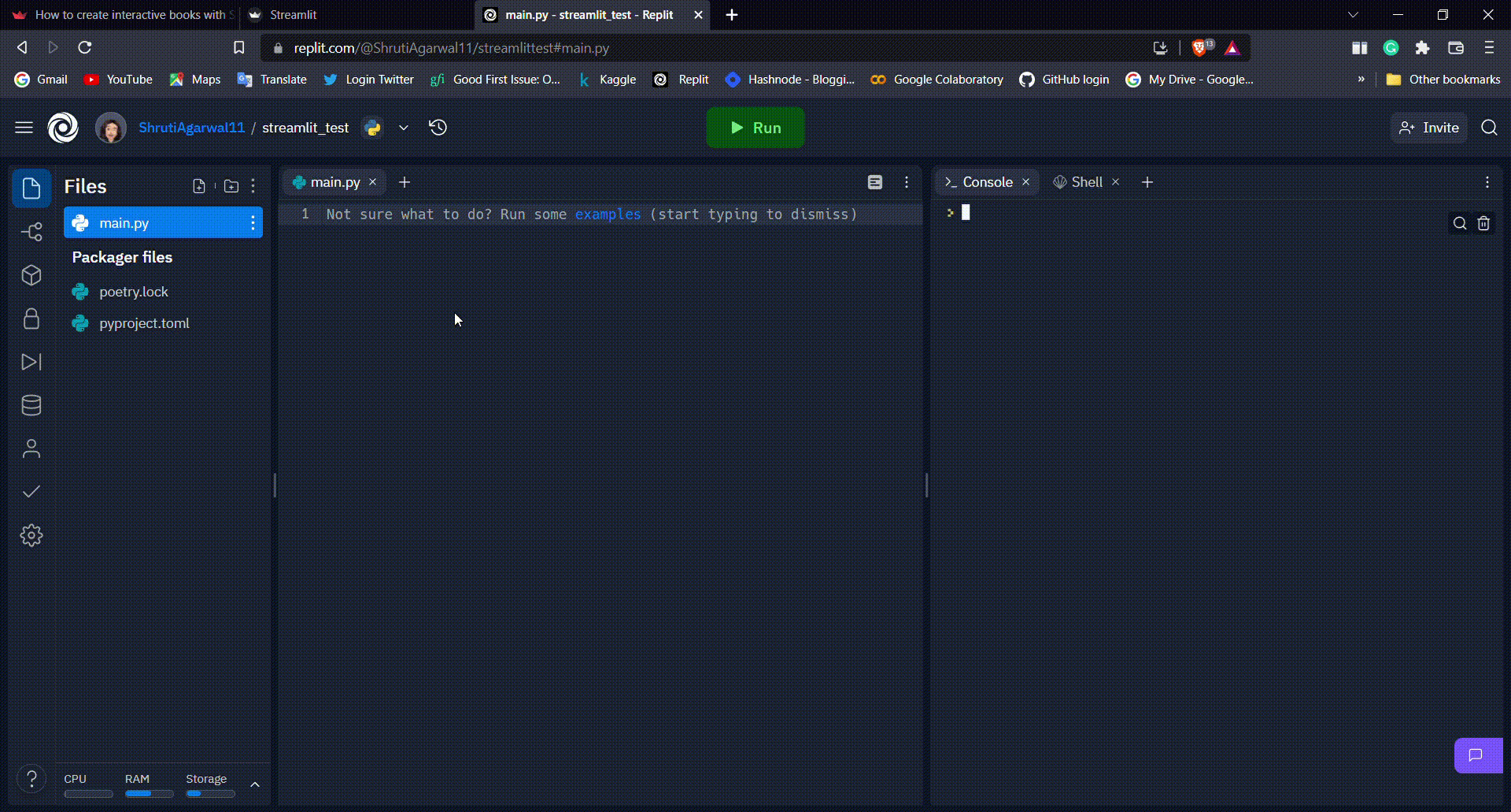Image resolution: width=1511 pixels, height=812 pixels.
Task: Click the Invite button
Action: [x=1428, y=127]
